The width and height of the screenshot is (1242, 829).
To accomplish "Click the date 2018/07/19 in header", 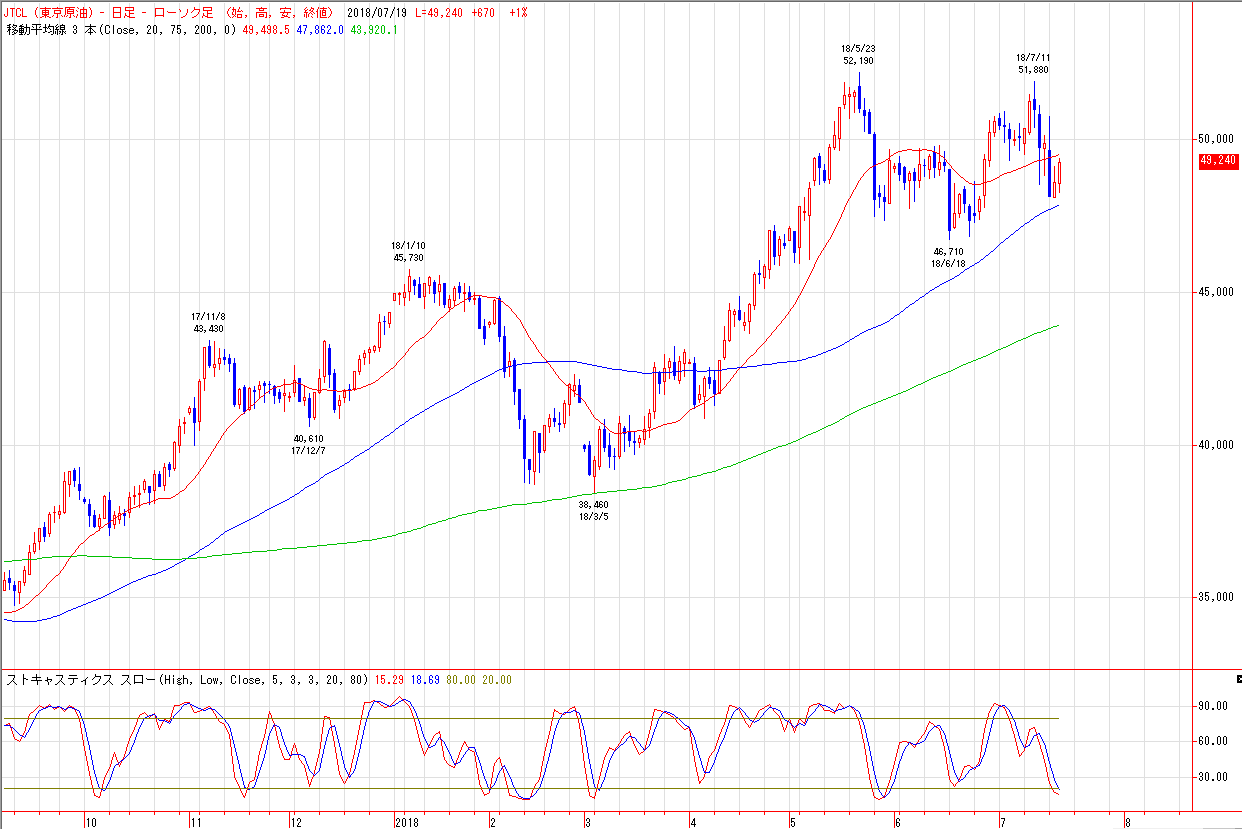I will tap(379, 13).
